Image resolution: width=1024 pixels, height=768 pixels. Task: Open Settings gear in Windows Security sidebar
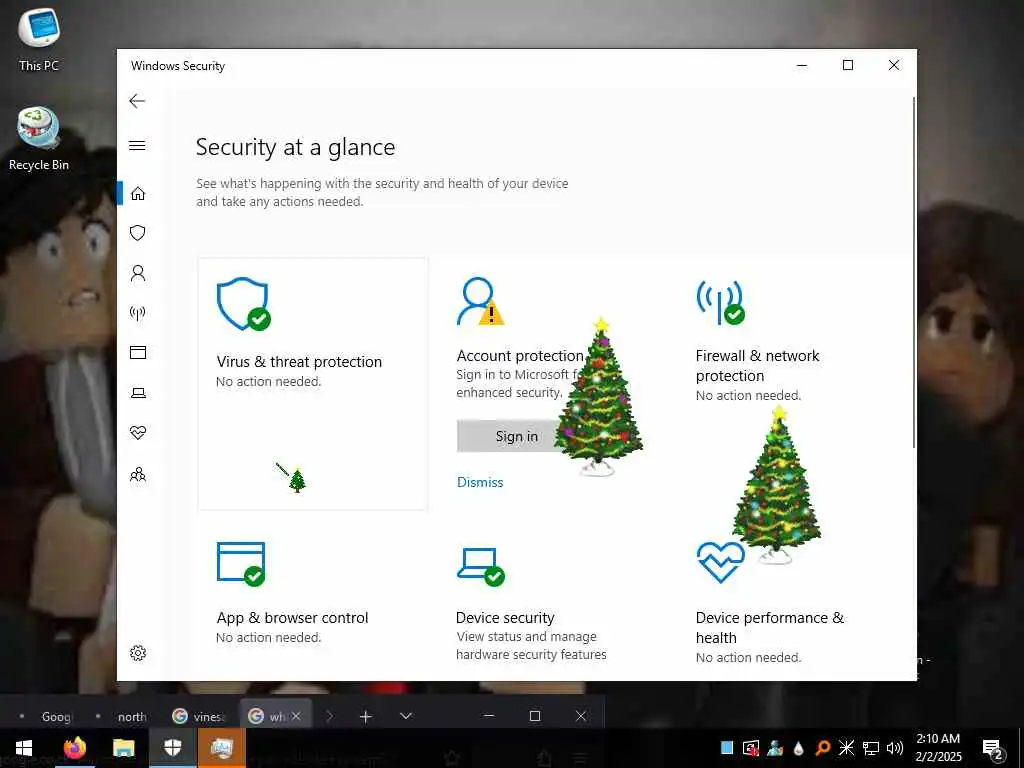pyautogui.click(x=138, y=653)
